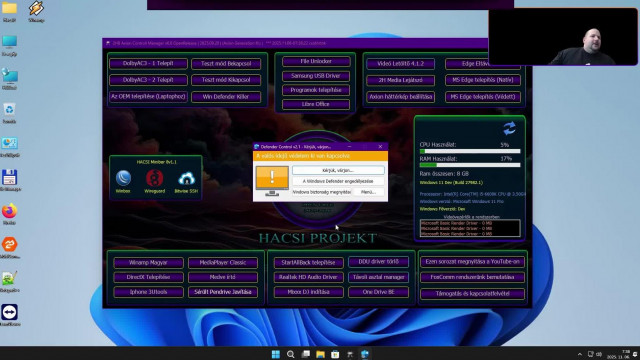
Task: Open the red Wireguard icon
Action: (154, 178)
